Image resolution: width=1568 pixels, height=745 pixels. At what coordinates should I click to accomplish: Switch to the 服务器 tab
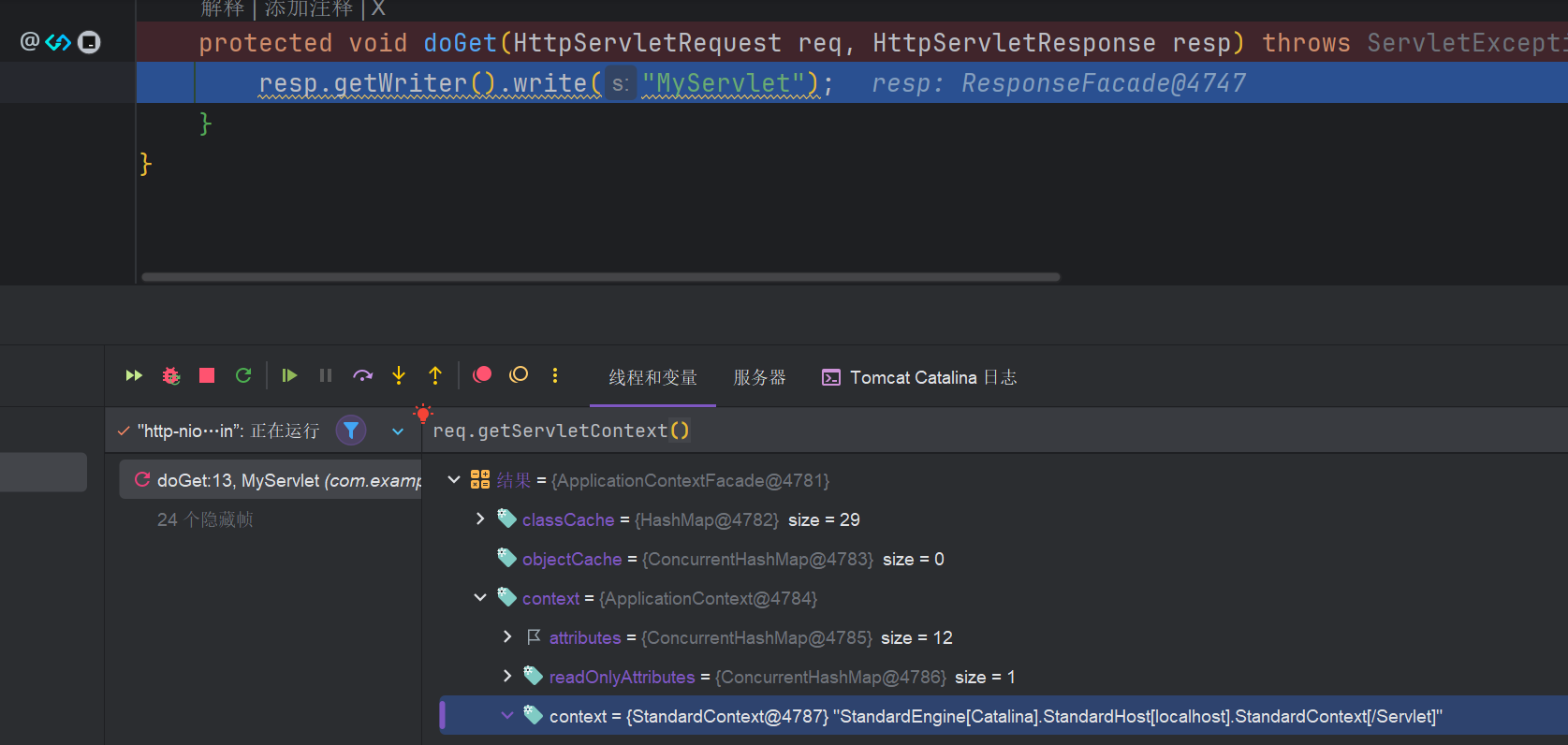(759, 377)
